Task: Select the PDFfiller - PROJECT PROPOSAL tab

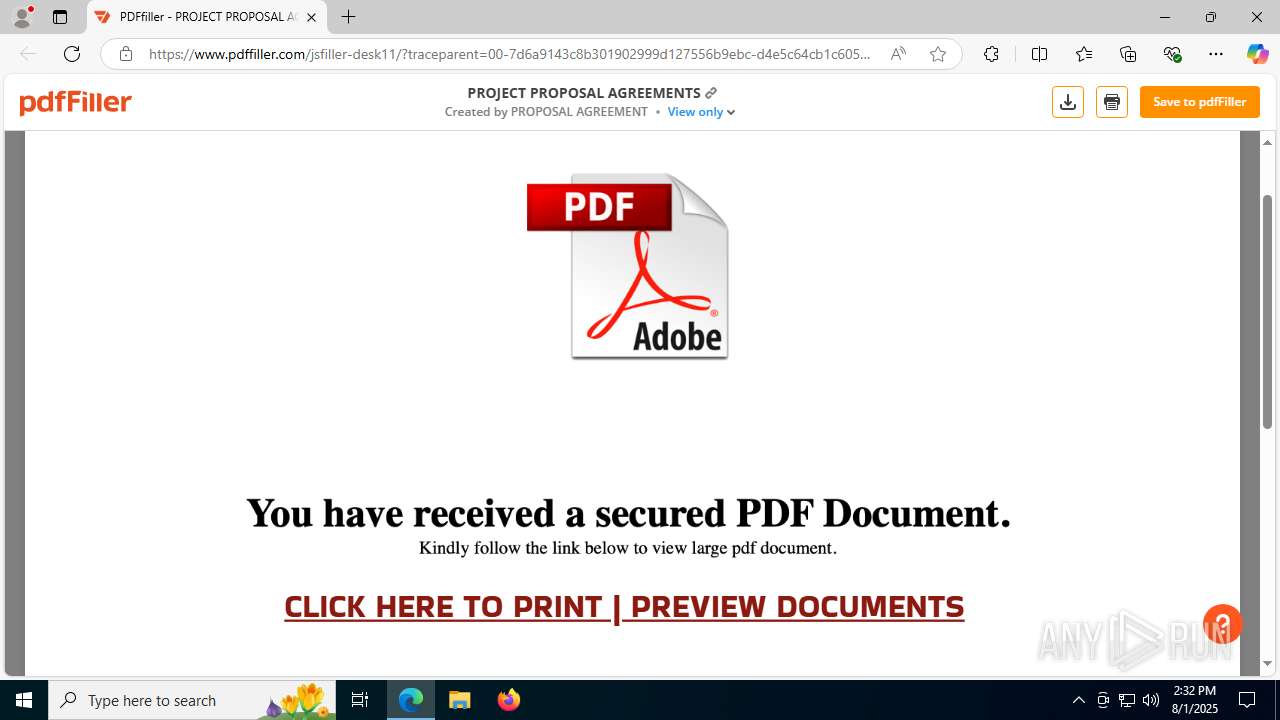Action: point(206,17)
